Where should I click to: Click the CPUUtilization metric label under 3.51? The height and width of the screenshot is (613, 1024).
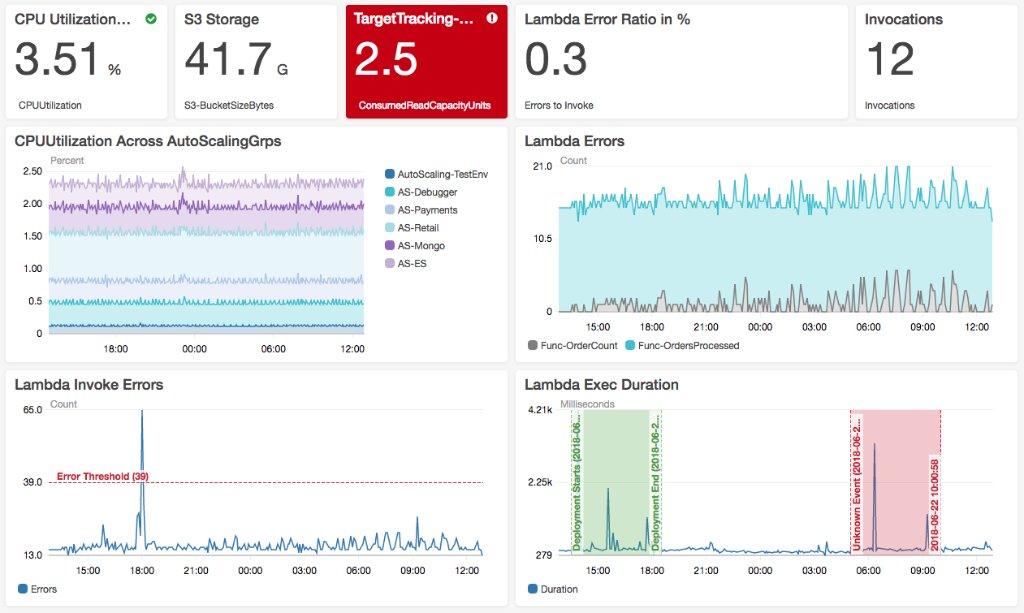[50, 105]
